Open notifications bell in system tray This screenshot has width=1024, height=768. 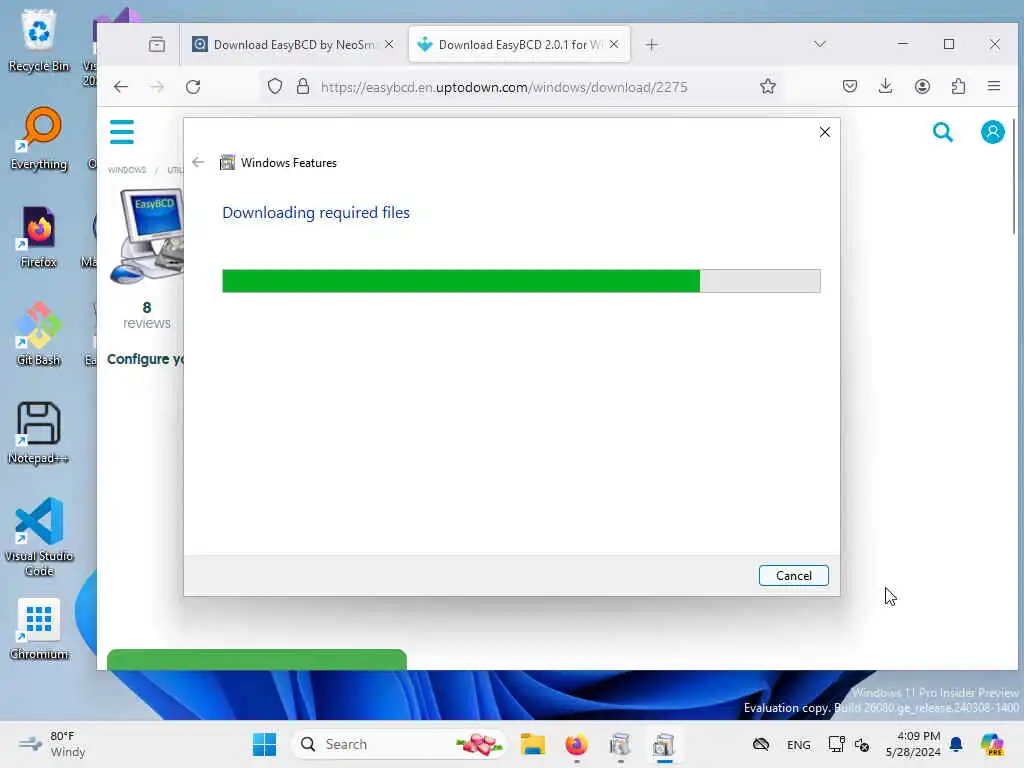click(x=956, y=744)
